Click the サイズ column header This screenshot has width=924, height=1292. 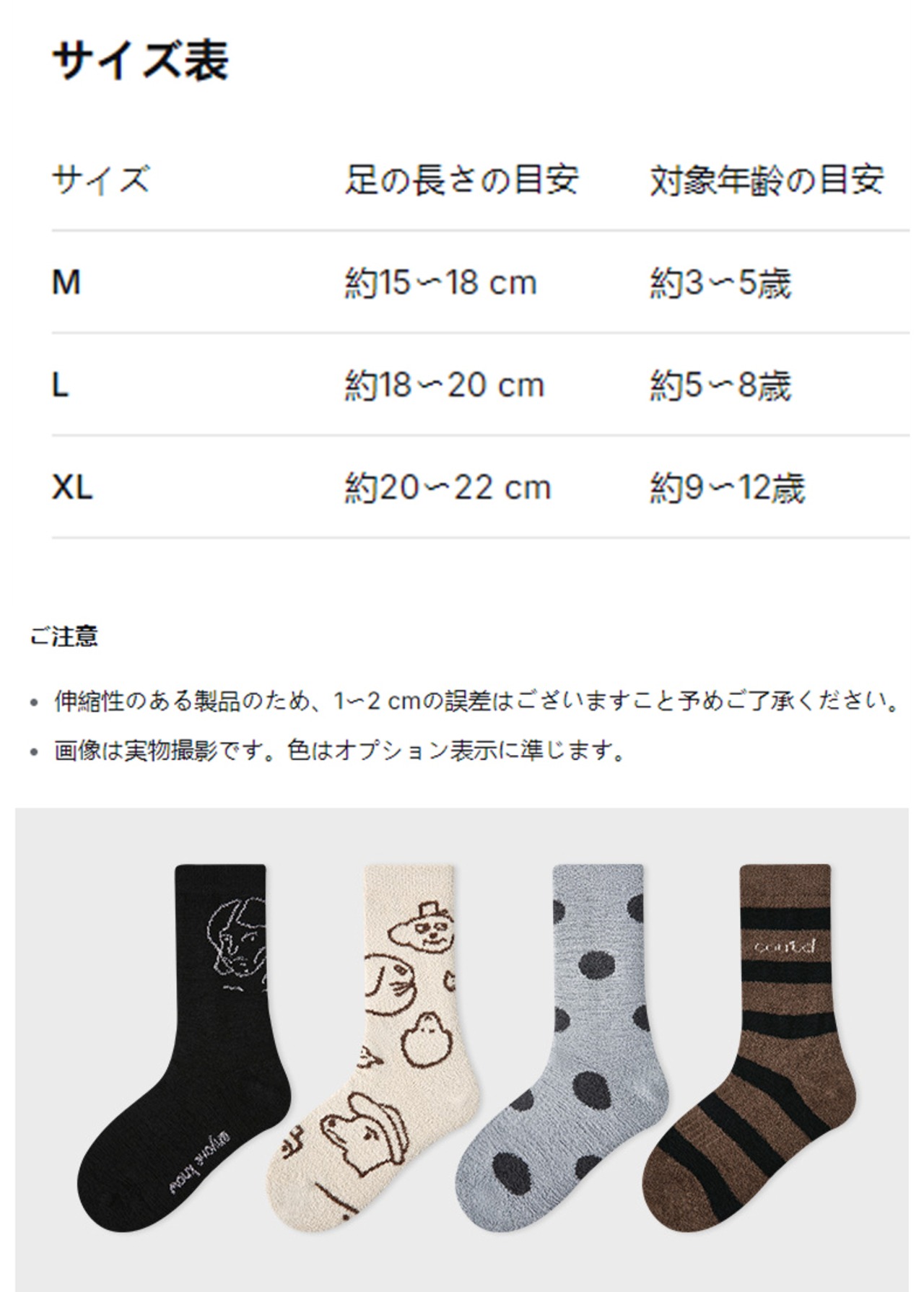(x=101, y=179)
